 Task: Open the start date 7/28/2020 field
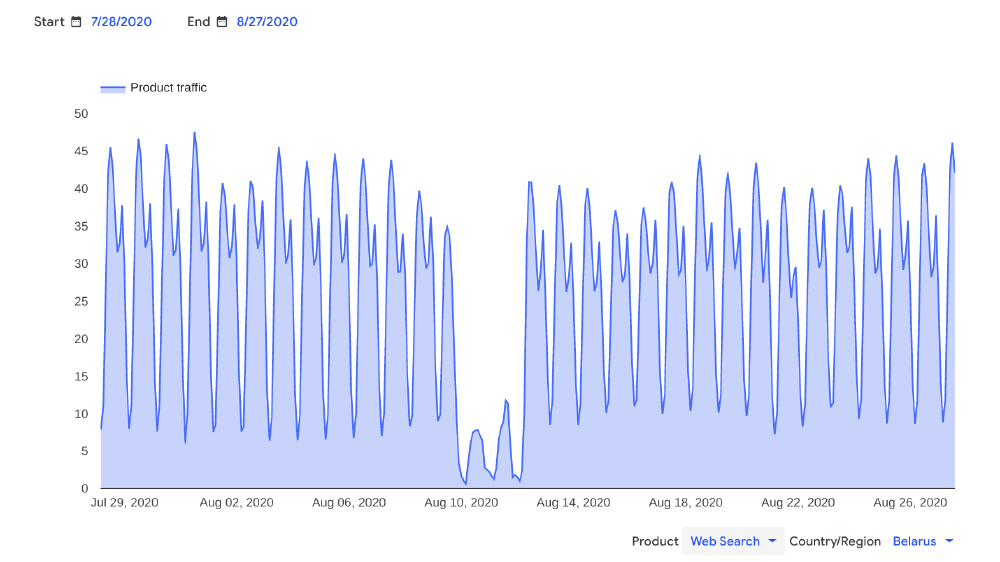121,22
